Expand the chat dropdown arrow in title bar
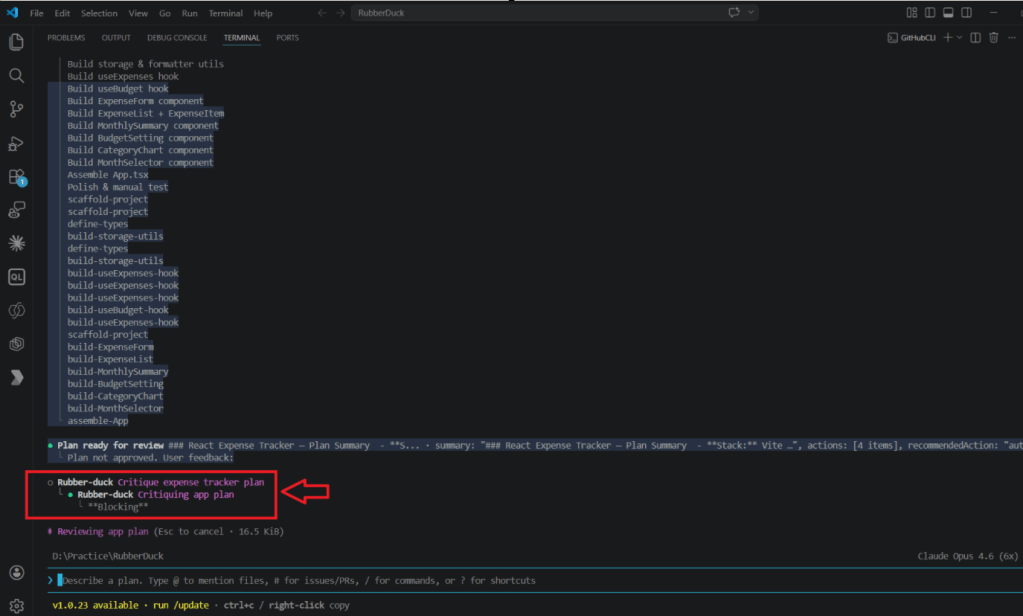Screen dimensions: 1023x616 751,13
